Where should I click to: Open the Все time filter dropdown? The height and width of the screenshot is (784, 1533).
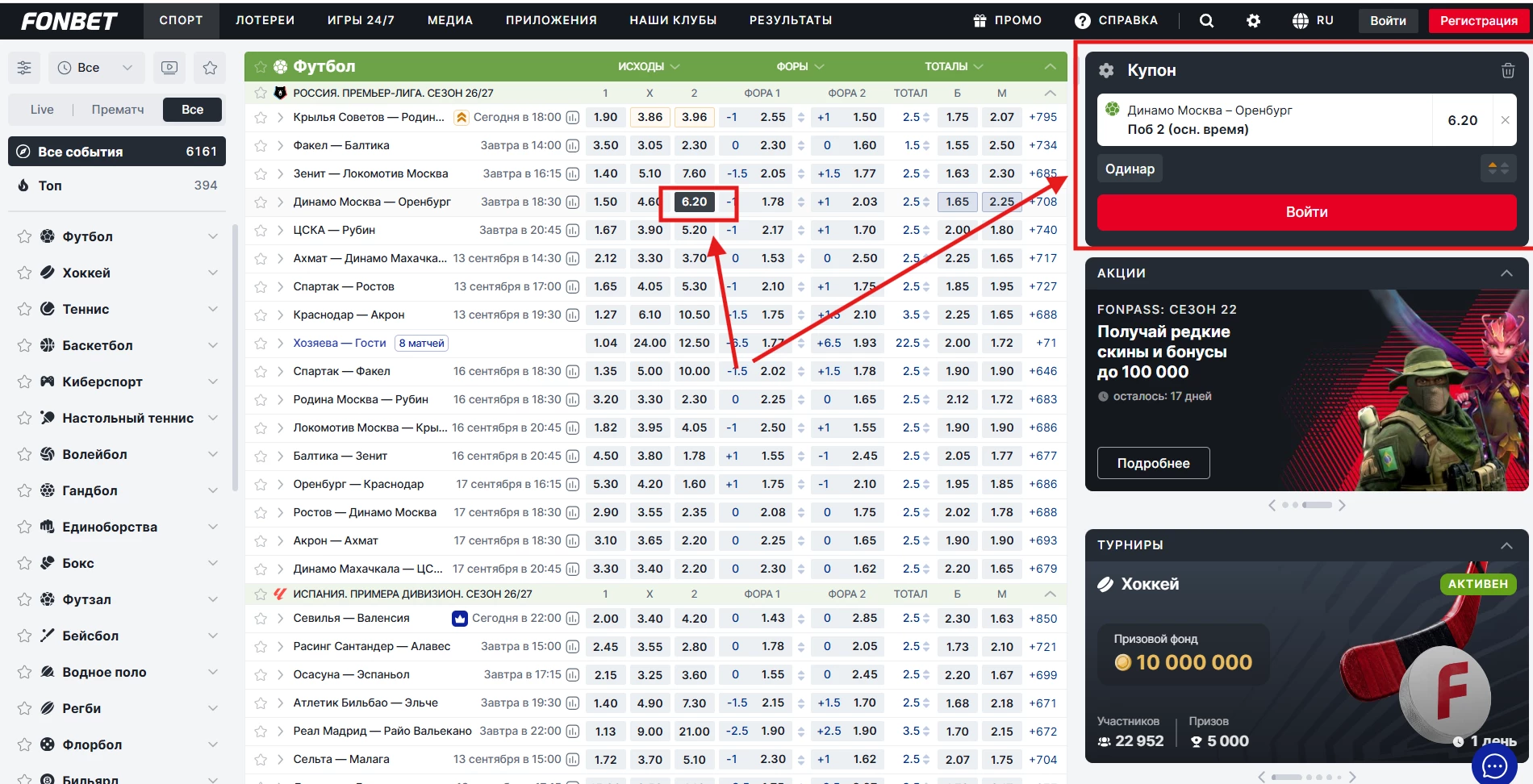click(x=97, y=68)
